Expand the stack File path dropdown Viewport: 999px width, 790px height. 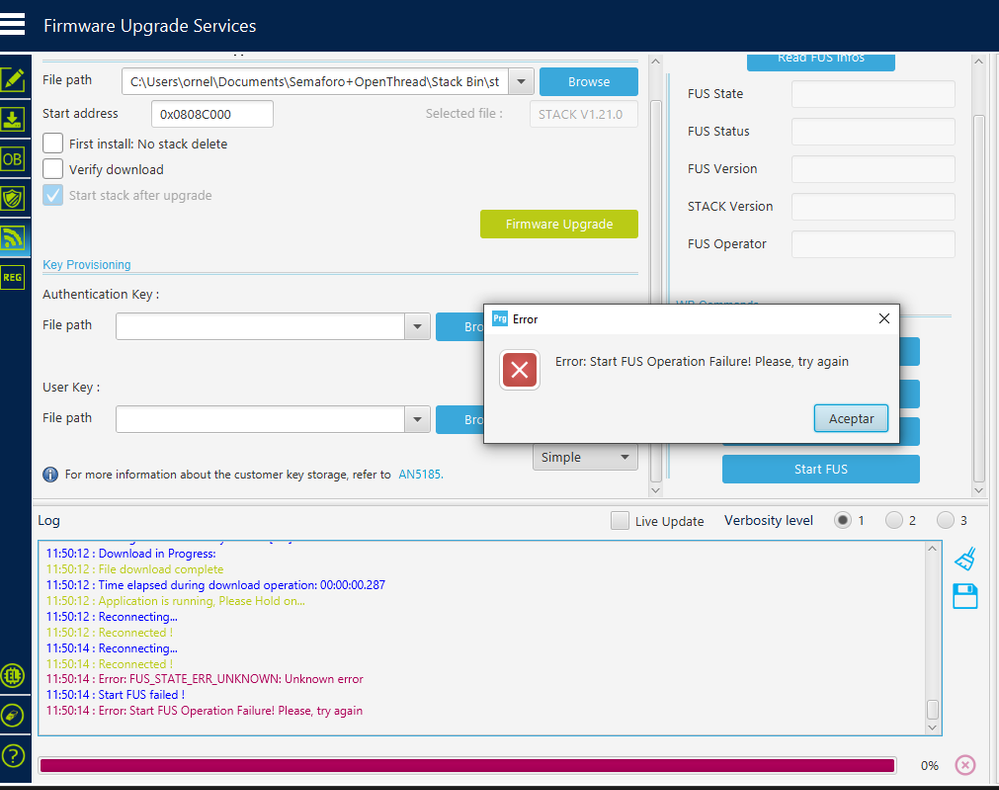[521, 82]
